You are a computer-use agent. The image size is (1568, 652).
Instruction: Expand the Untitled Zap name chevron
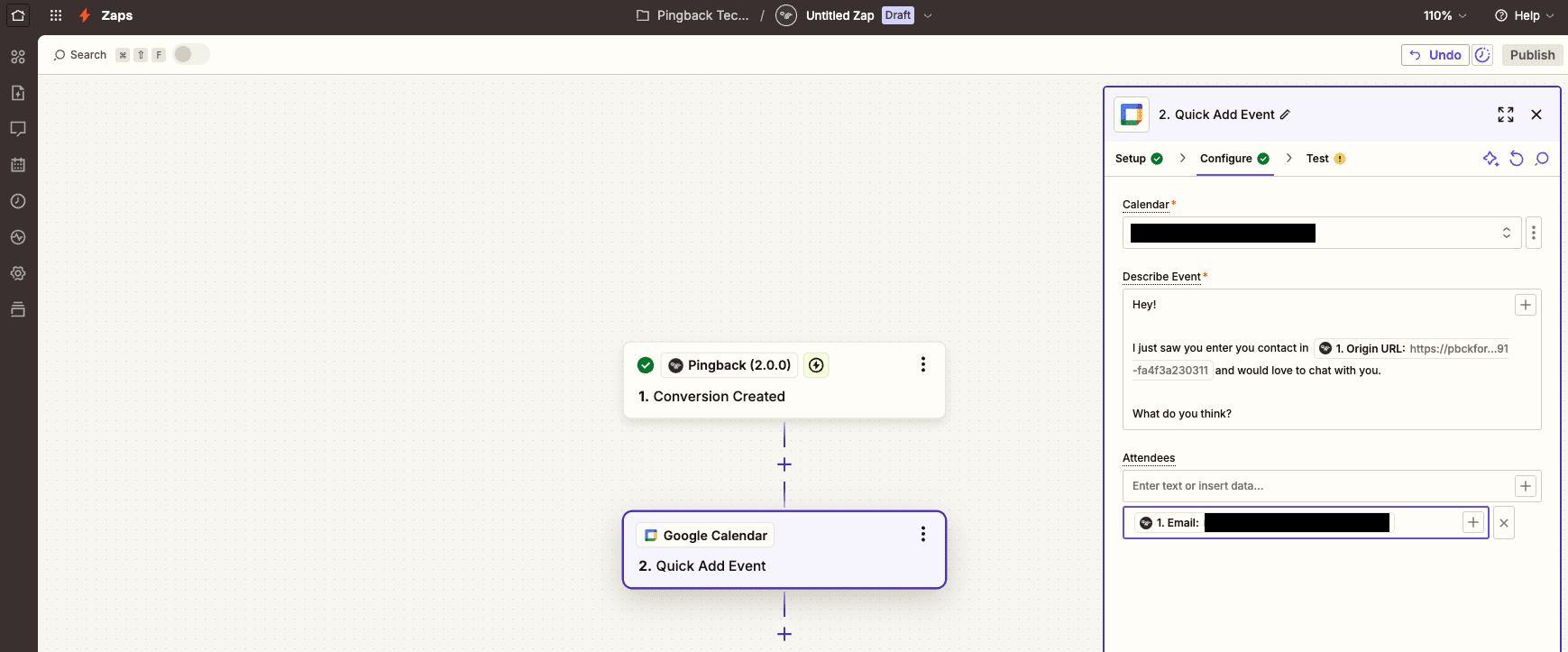[928, 15]
